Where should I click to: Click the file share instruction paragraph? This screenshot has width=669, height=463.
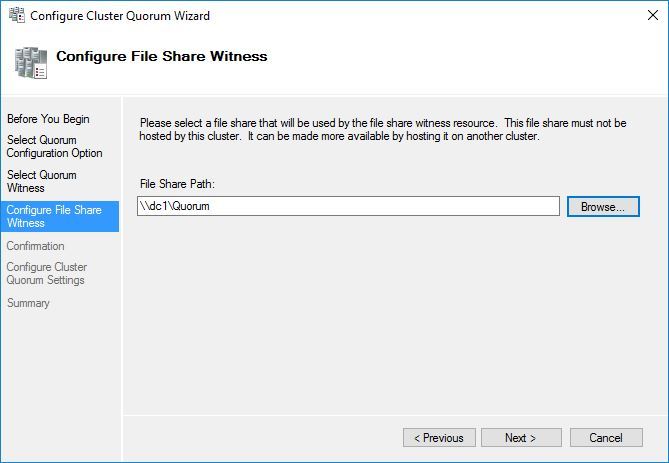tap(382, 129)
